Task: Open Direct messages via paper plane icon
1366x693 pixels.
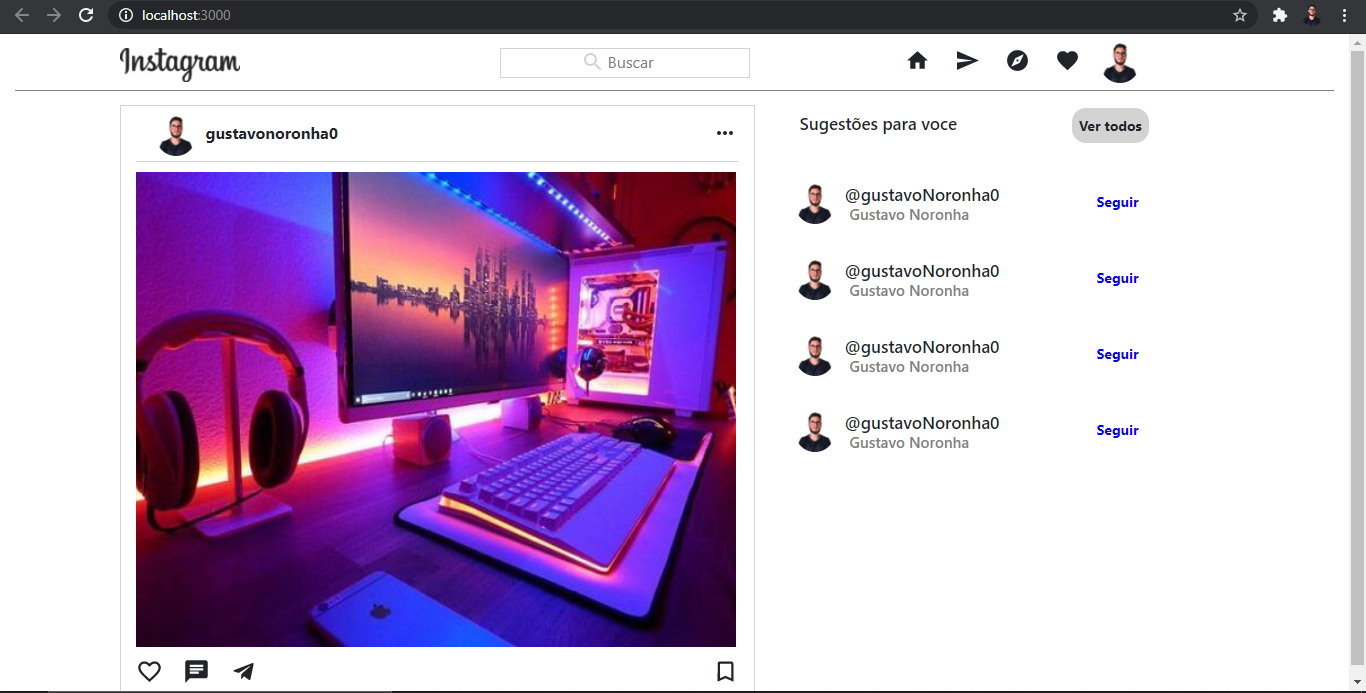Action: 967,60
